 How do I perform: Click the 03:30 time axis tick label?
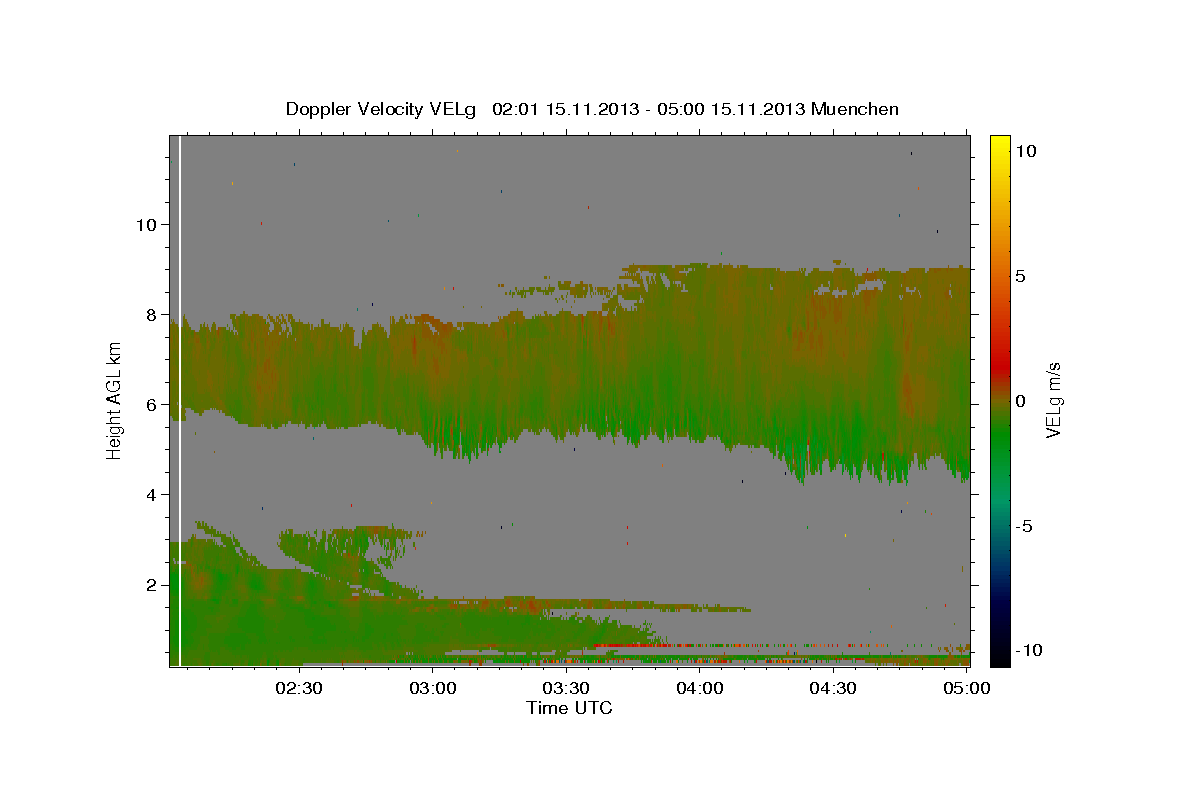tap(566, 688)
